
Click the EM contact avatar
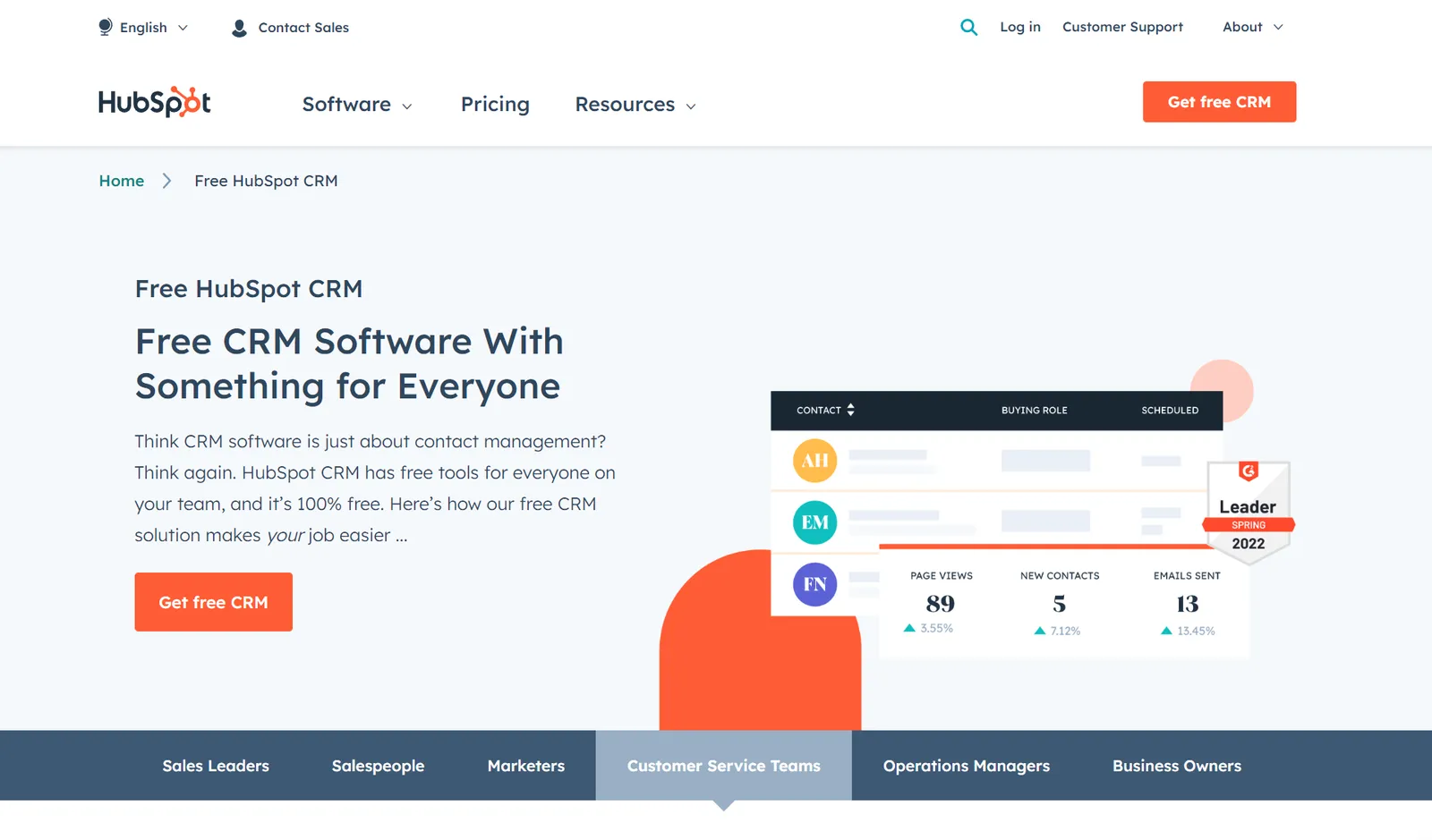[814, 522]
